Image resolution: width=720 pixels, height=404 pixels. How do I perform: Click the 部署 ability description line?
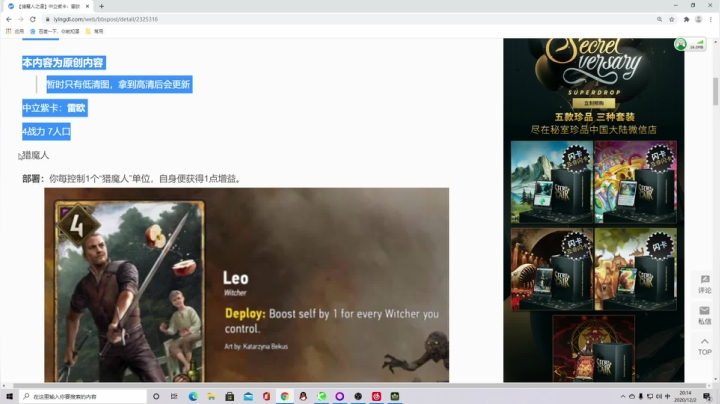click(132, 179)
